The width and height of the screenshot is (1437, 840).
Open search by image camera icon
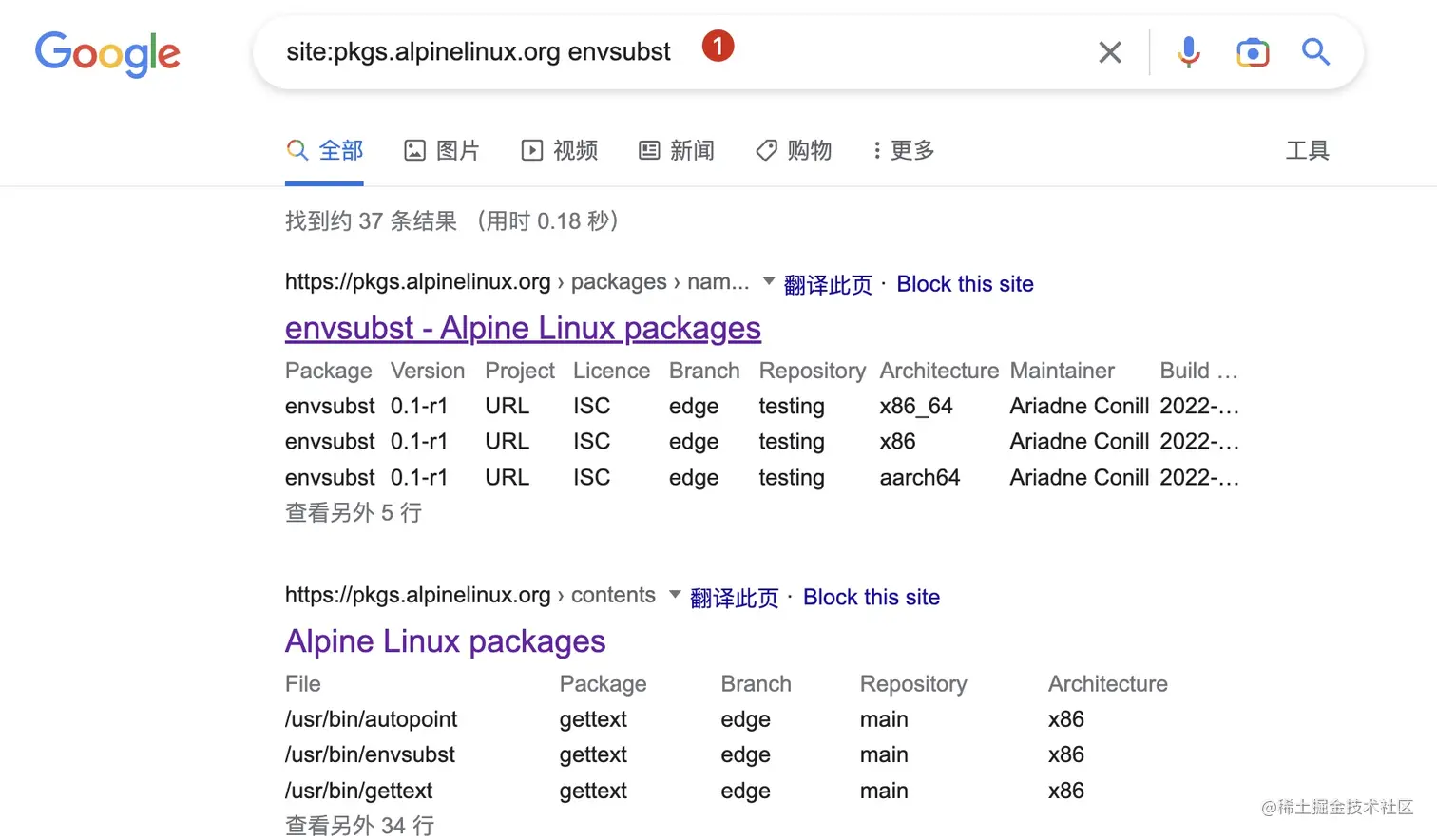click(1253, 52)
